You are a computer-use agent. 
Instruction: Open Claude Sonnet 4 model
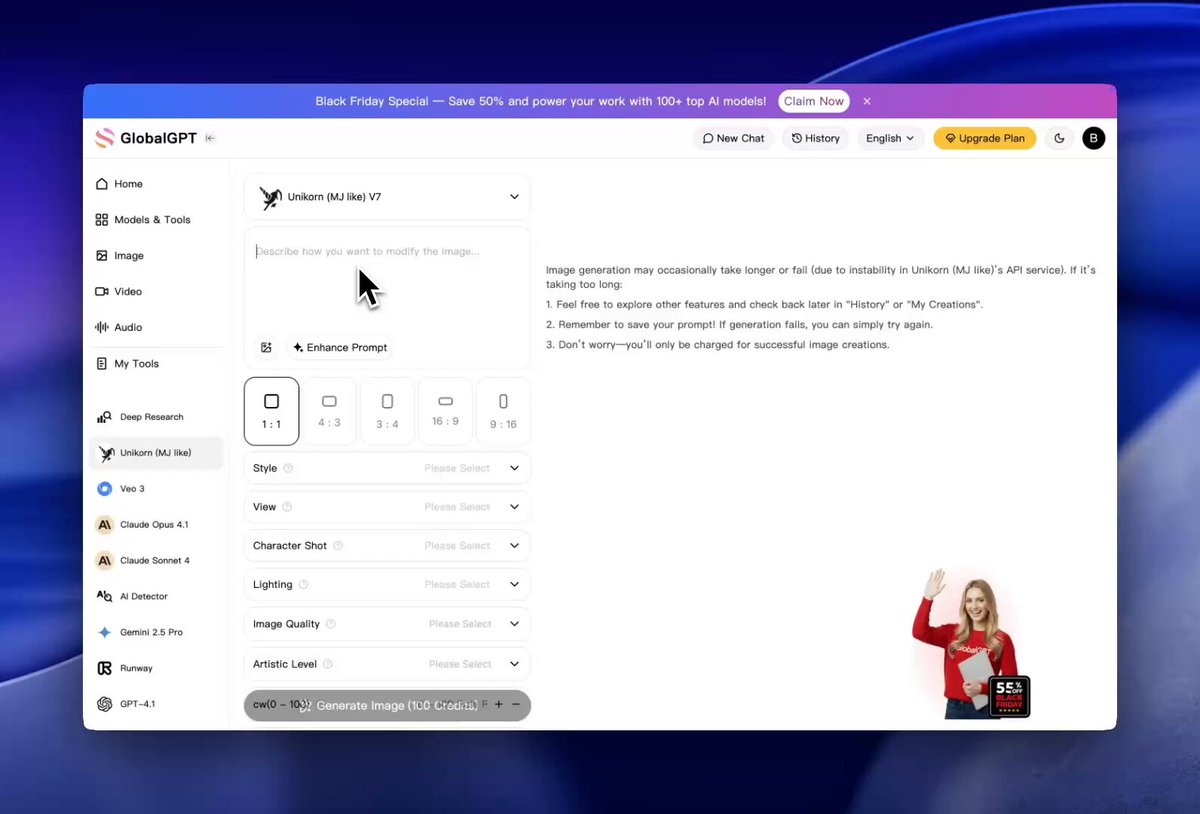156,561
